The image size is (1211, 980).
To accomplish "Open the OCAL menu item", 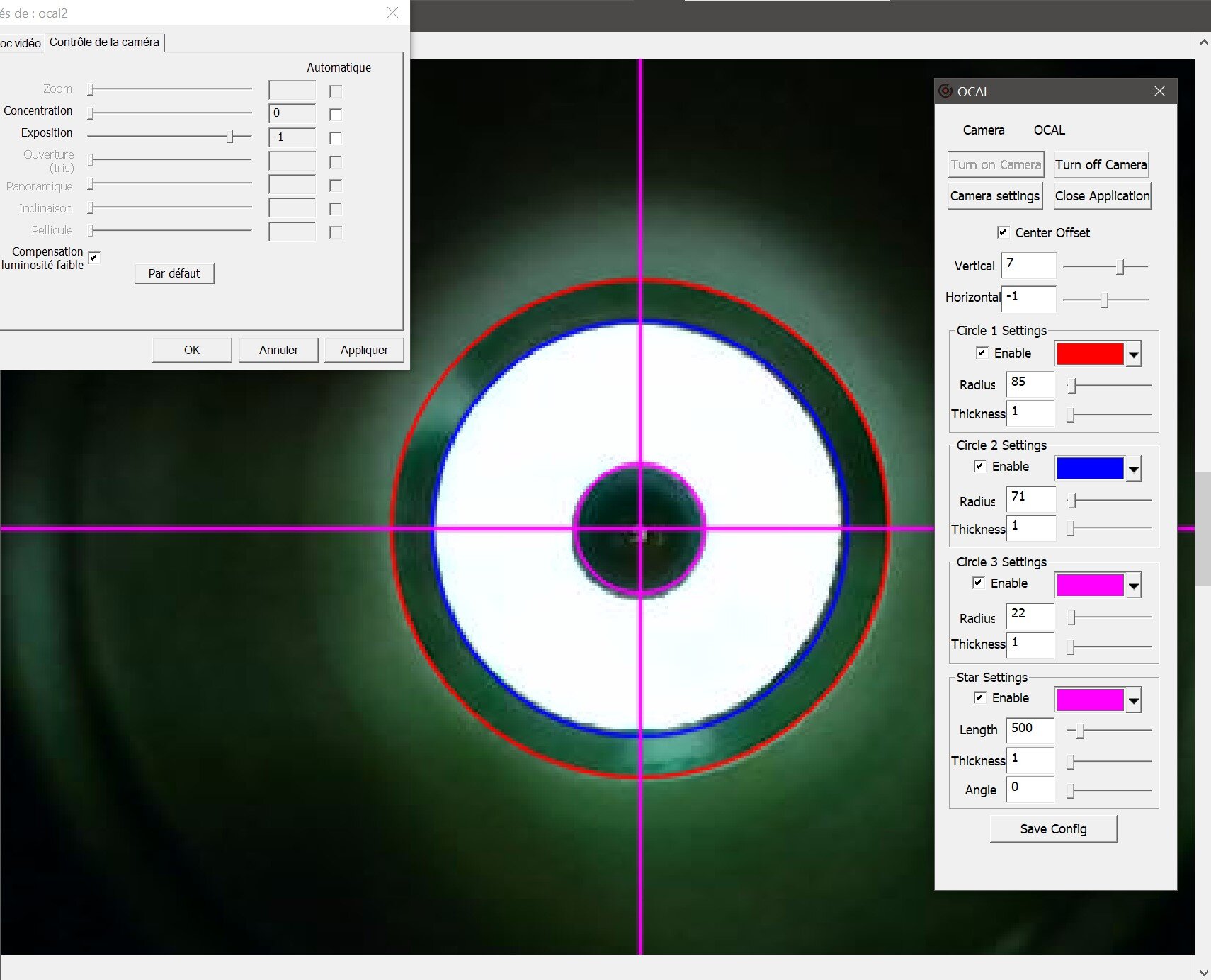I will (x=1049, y=130).
